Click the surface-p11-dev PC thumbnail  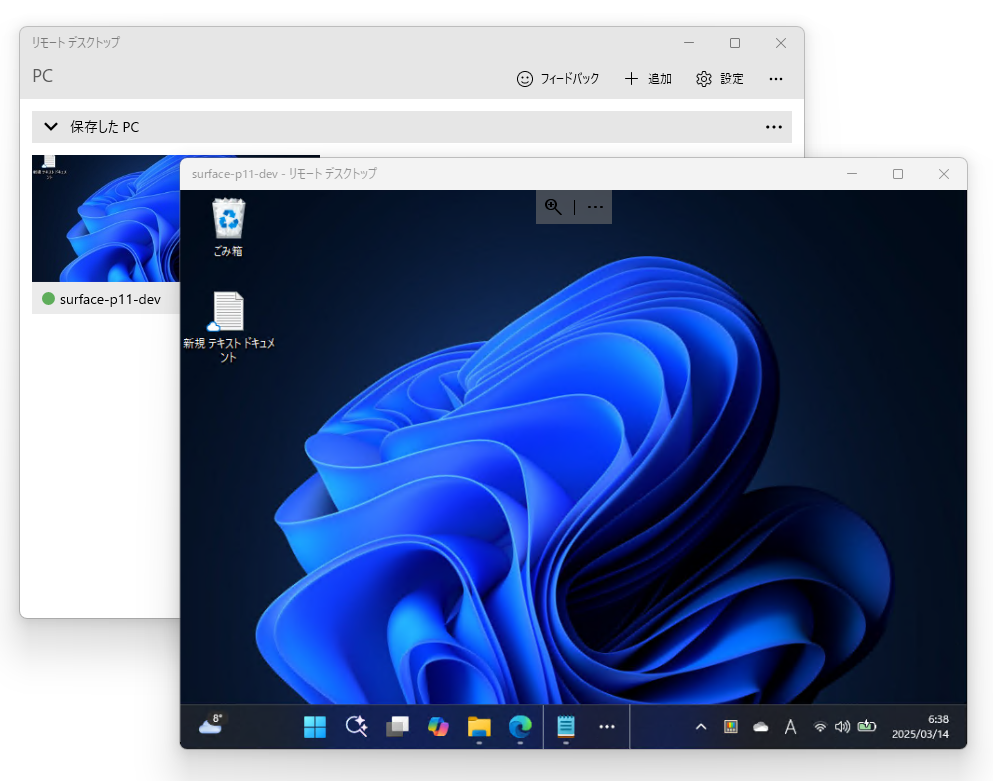point(110,218)
